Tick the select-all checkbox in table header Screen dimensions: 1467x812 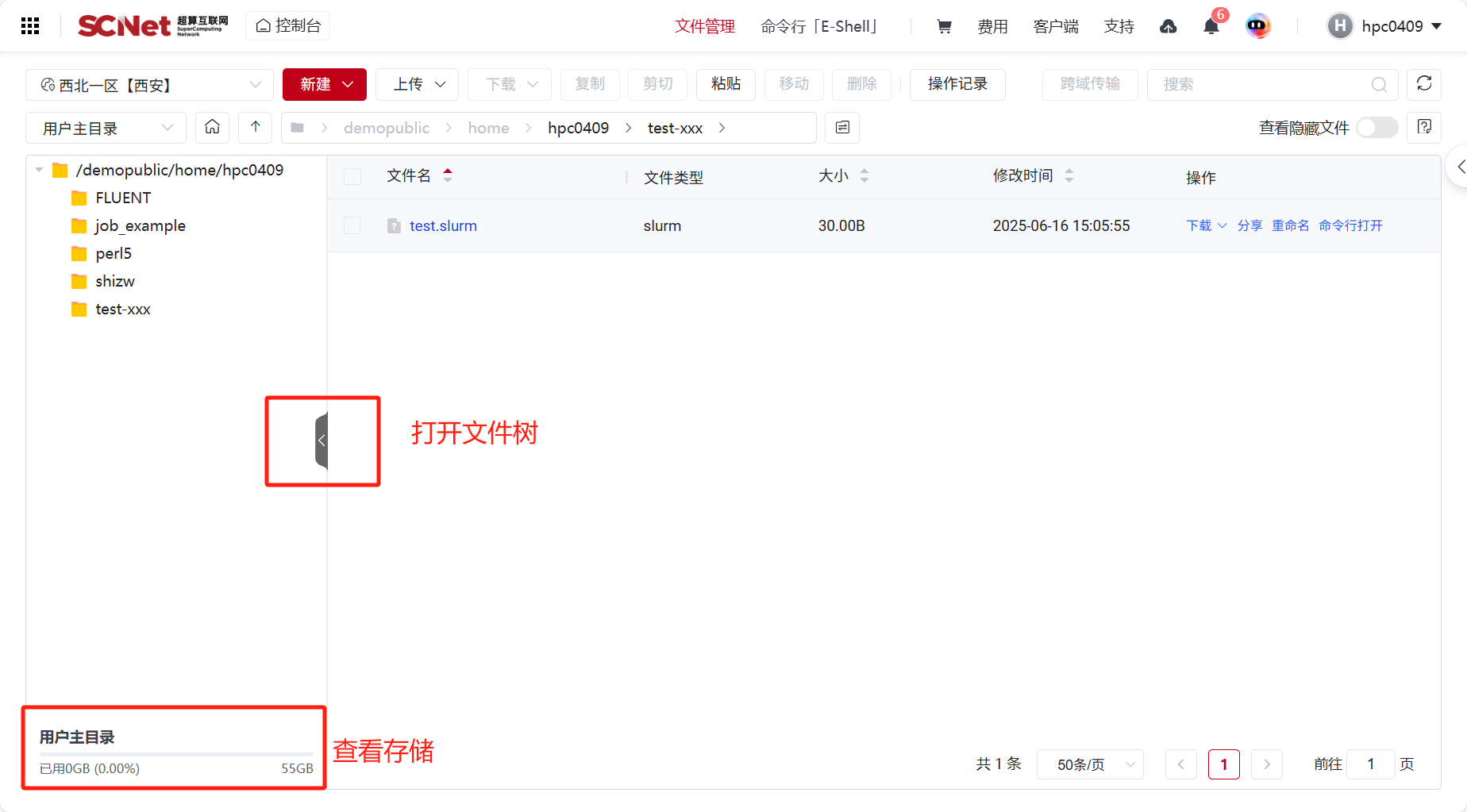352,176
